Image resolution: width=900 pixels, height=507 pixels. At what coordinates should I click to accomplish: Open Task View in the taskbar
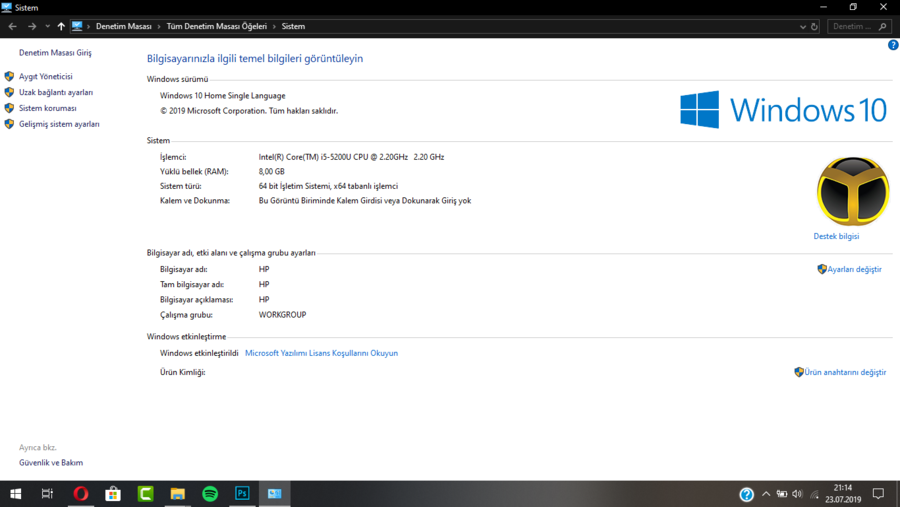(47, 494)
